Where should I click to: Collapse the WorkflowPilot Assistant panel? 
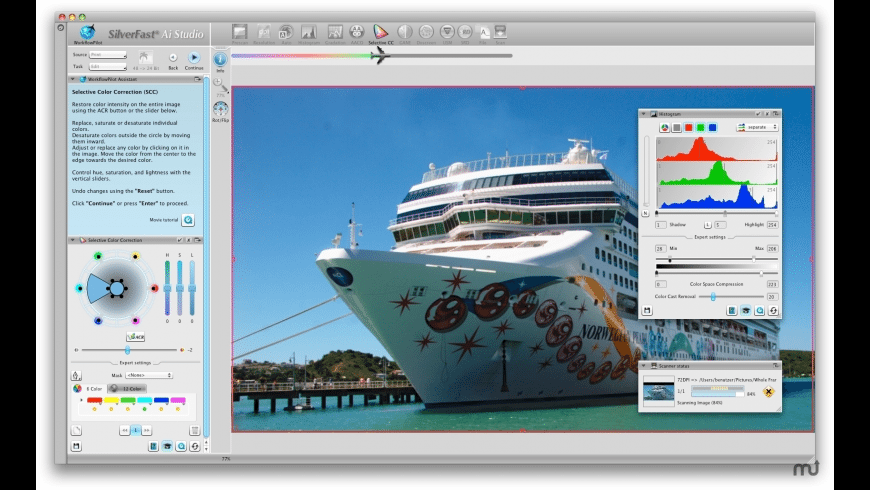coord(73,79)
